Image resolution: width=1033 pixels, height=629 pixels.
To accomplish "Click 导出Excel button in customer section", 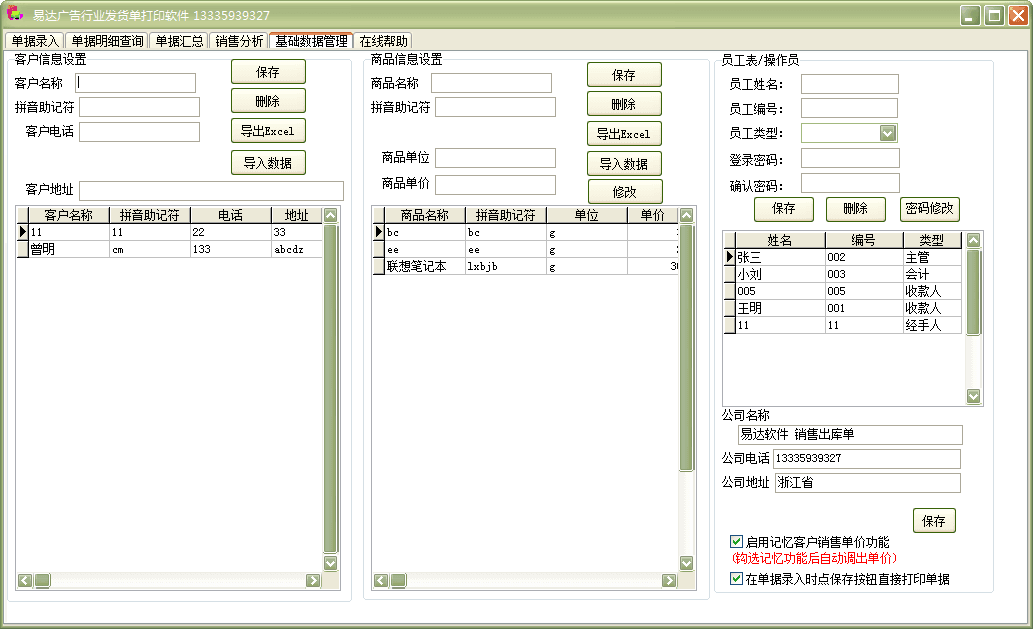I will coord(267,131).
